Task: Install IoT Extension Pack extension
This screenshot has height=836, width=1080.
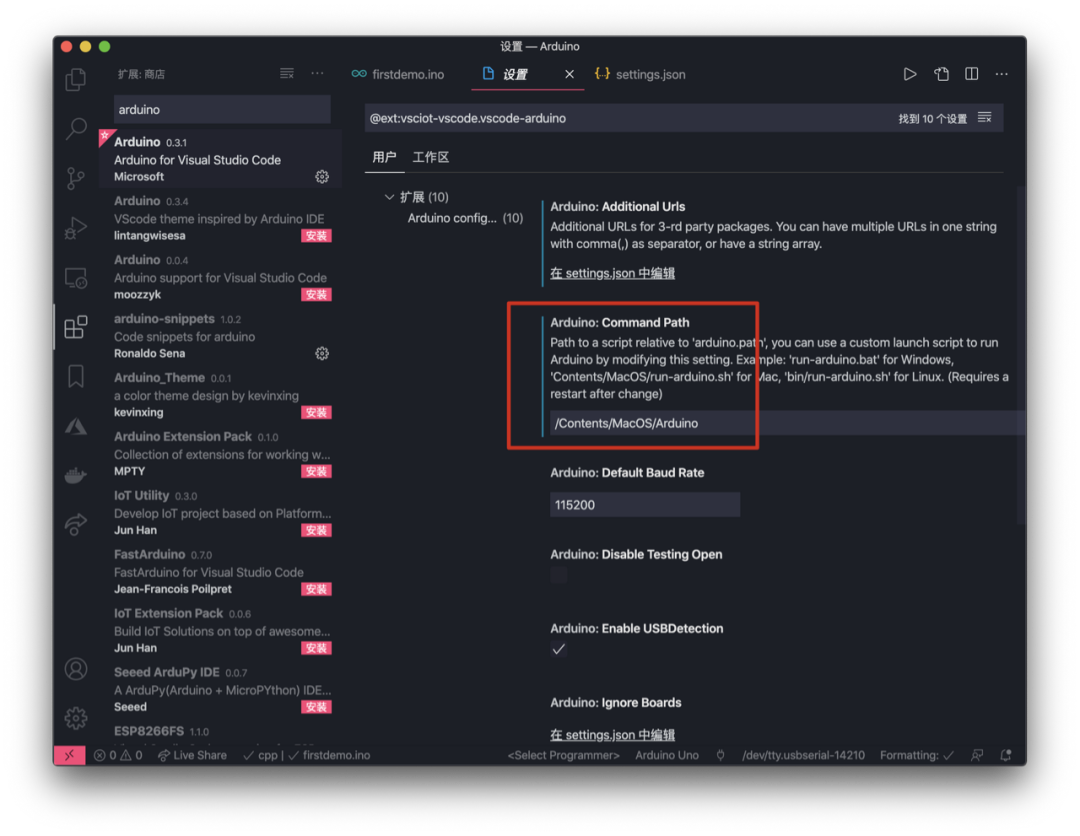Action: 316,648
